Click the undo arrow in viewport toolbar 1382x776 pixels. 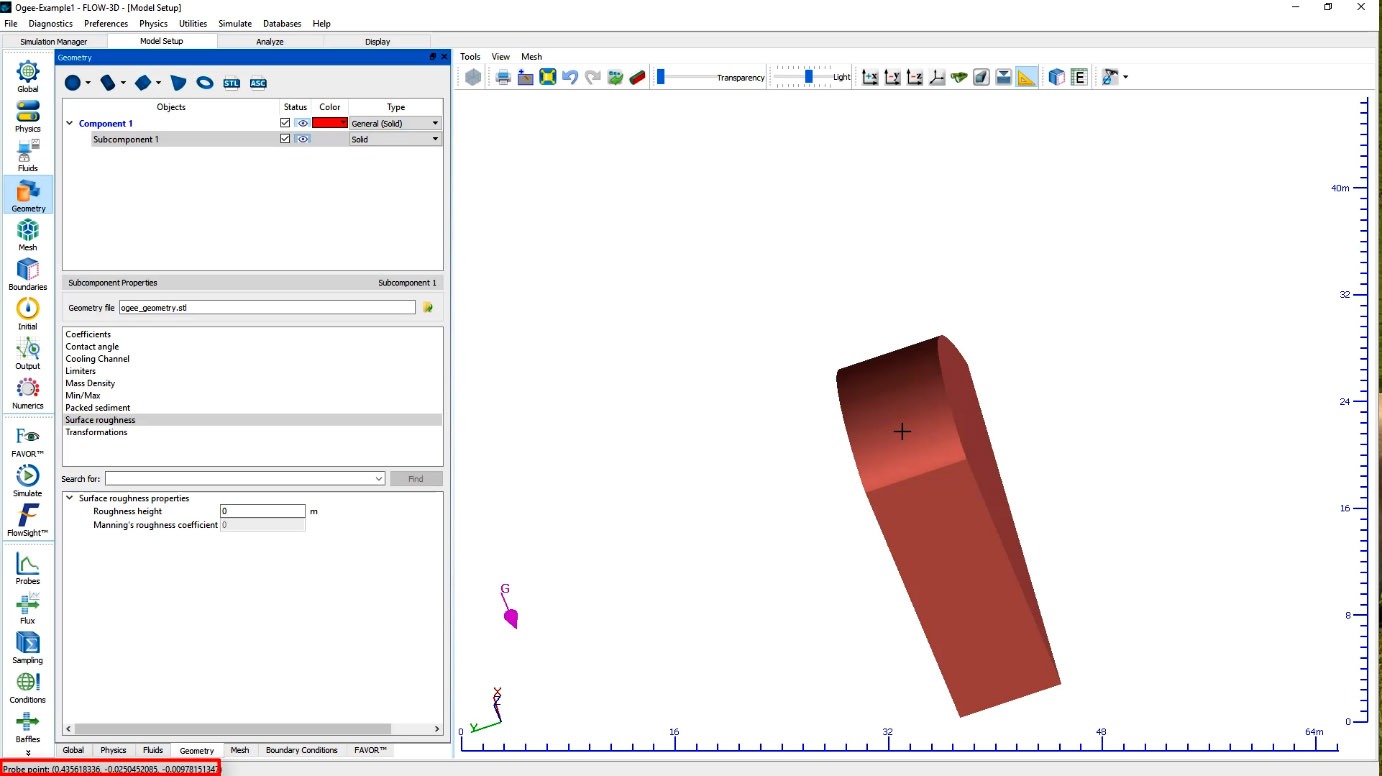(x=570, y=77)
